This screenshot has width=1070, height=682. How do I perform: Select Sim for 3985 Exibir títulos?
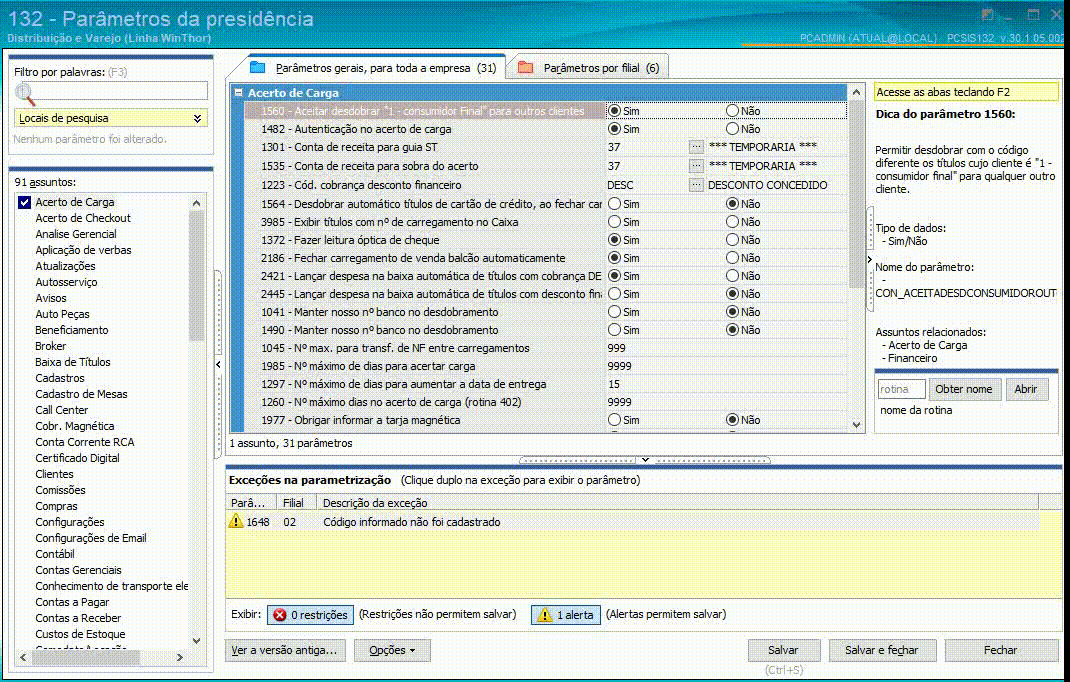tap(614, 222)
